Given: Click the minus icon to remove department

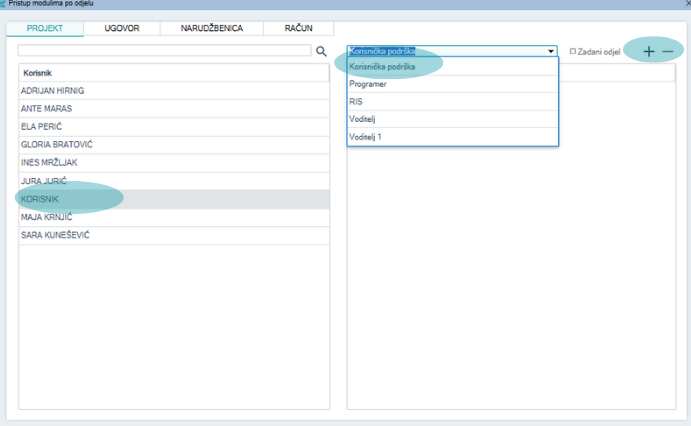Looking at the screenshot, I should (x=668, y=51).
